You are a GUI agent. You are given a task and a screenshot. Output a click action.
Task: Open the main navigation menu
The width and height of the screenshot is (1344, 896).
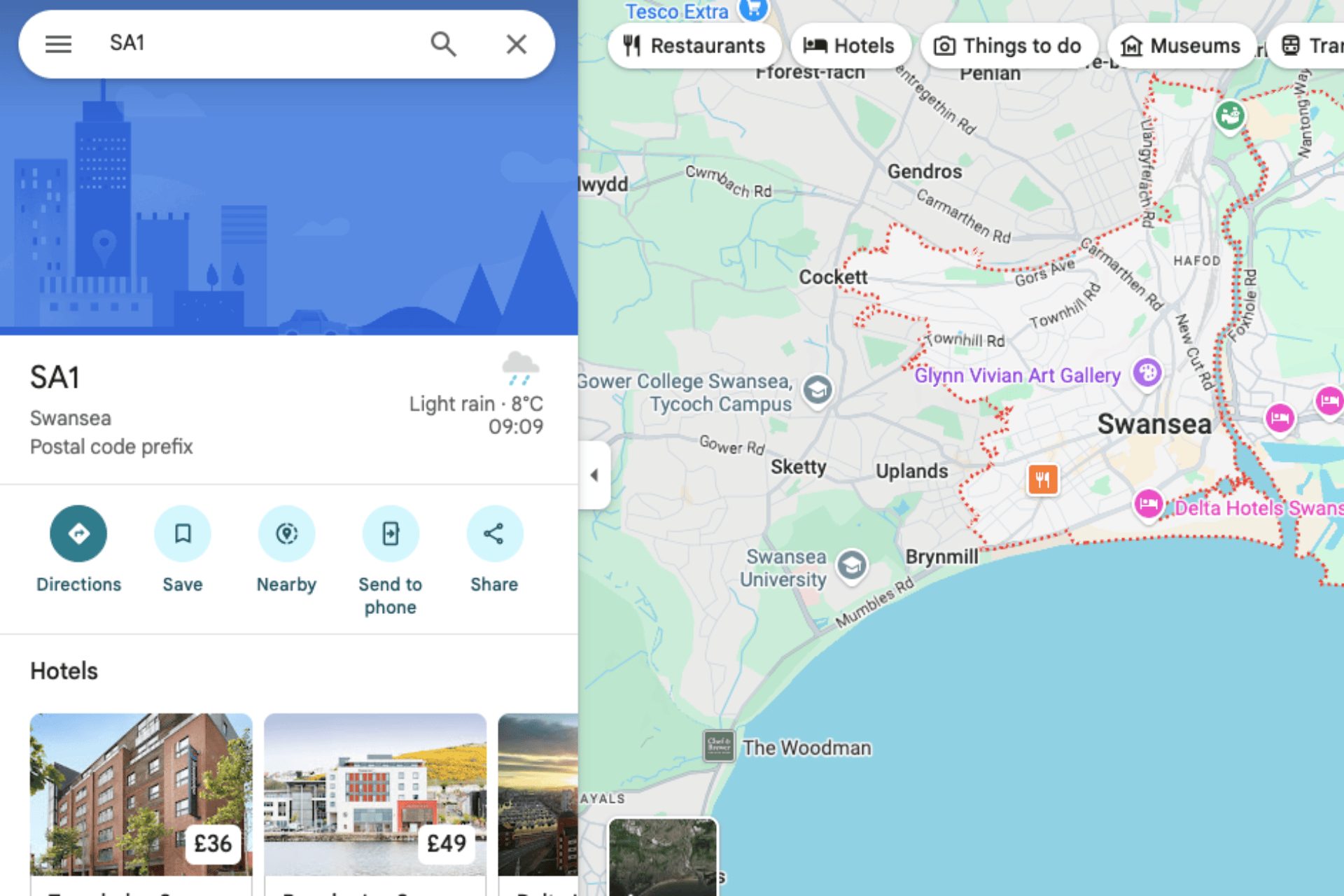click(58, 43)
